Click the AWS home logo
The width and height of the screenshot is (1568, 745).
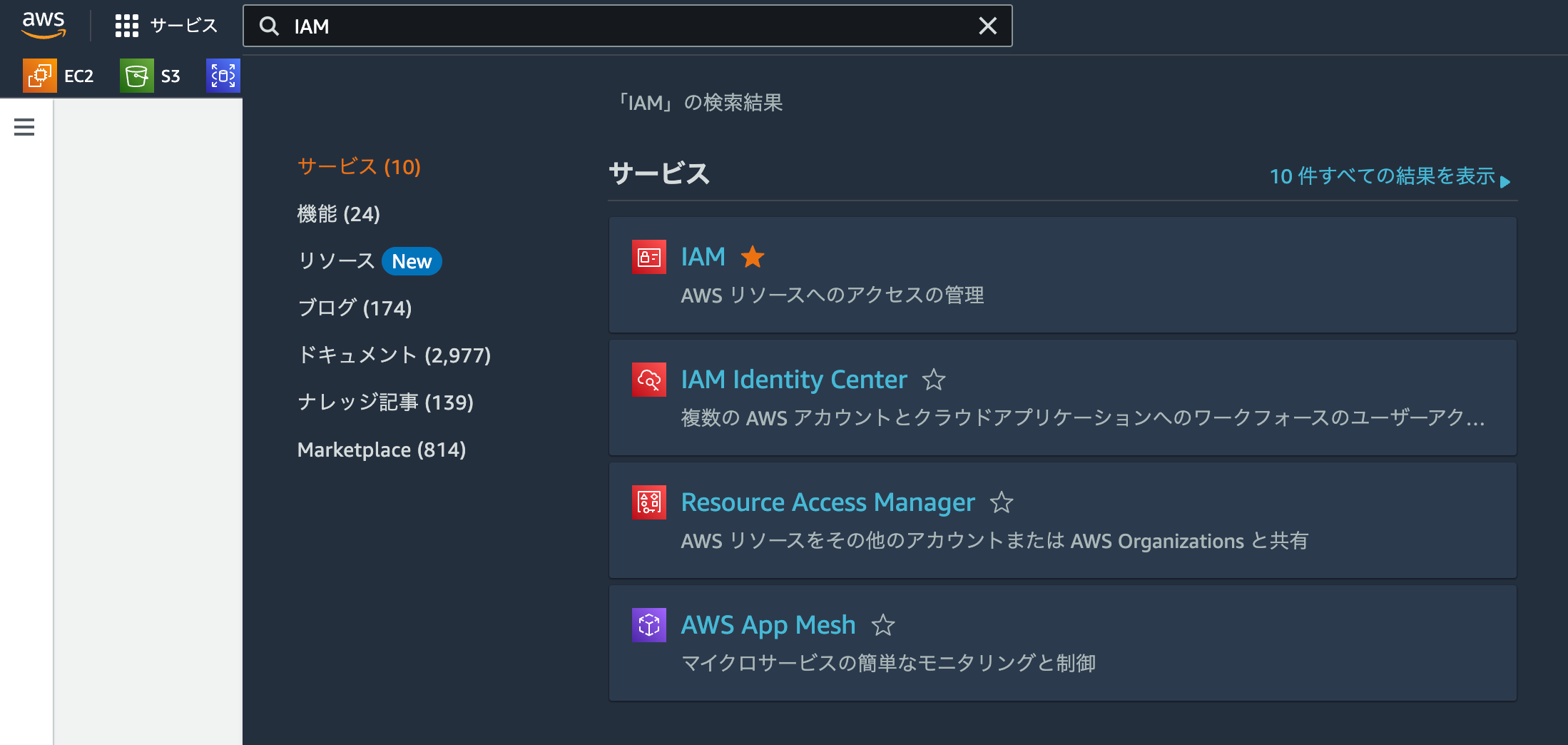pyautogui.click(x=44, y=24)
